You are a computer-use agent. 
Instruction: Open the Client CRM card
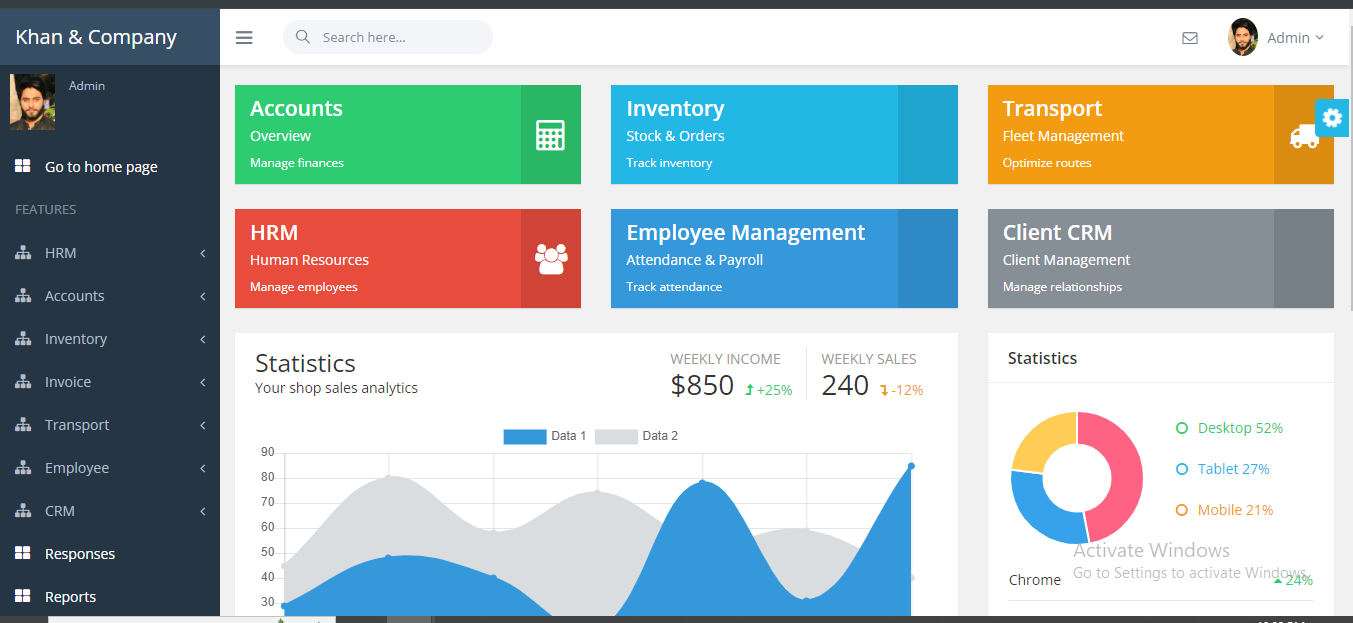(1161, 258)
